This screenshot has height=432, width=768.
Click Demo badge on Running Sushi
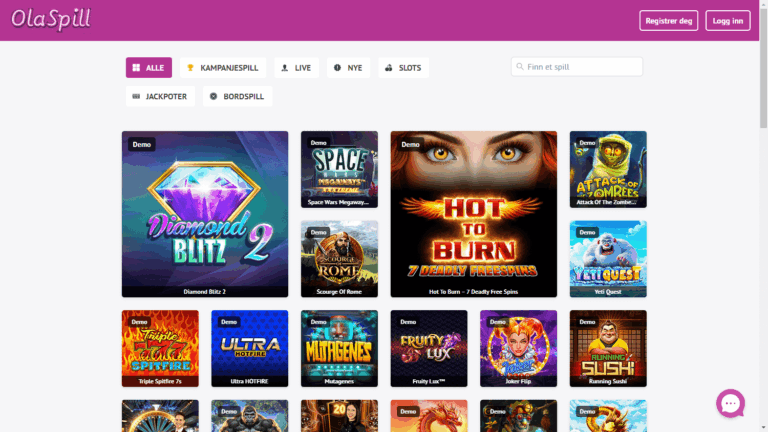pos(587,322)
